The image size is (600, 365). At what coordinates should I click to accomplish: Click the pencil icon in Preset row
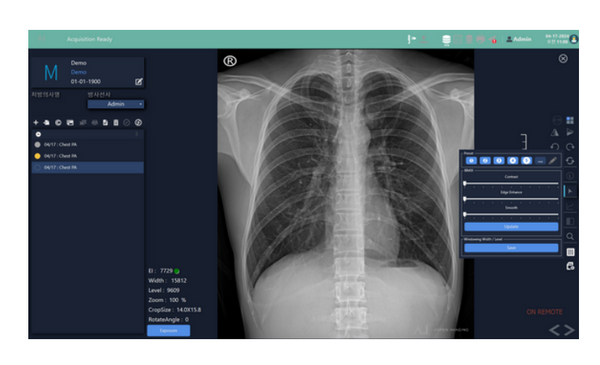[x=553, y=161]
